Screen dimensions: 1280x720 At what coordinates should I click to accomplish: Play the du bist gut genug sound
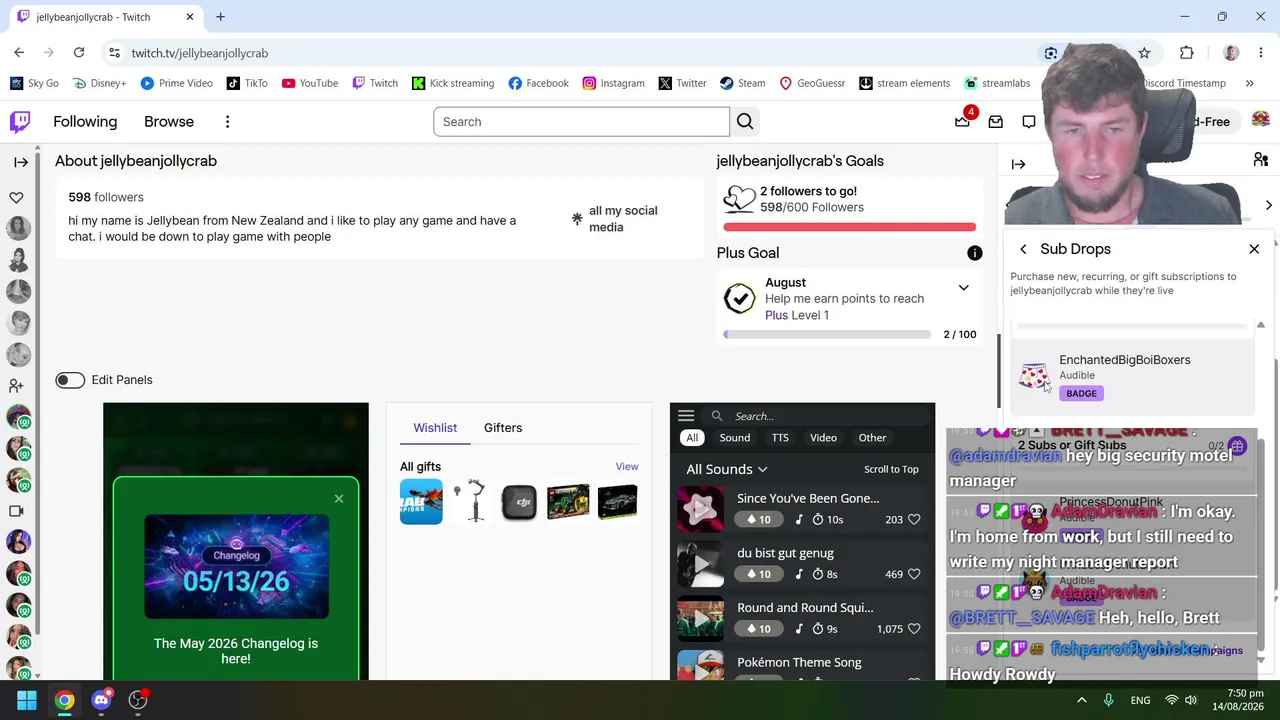pyautogui.click(x=700, y=565)
